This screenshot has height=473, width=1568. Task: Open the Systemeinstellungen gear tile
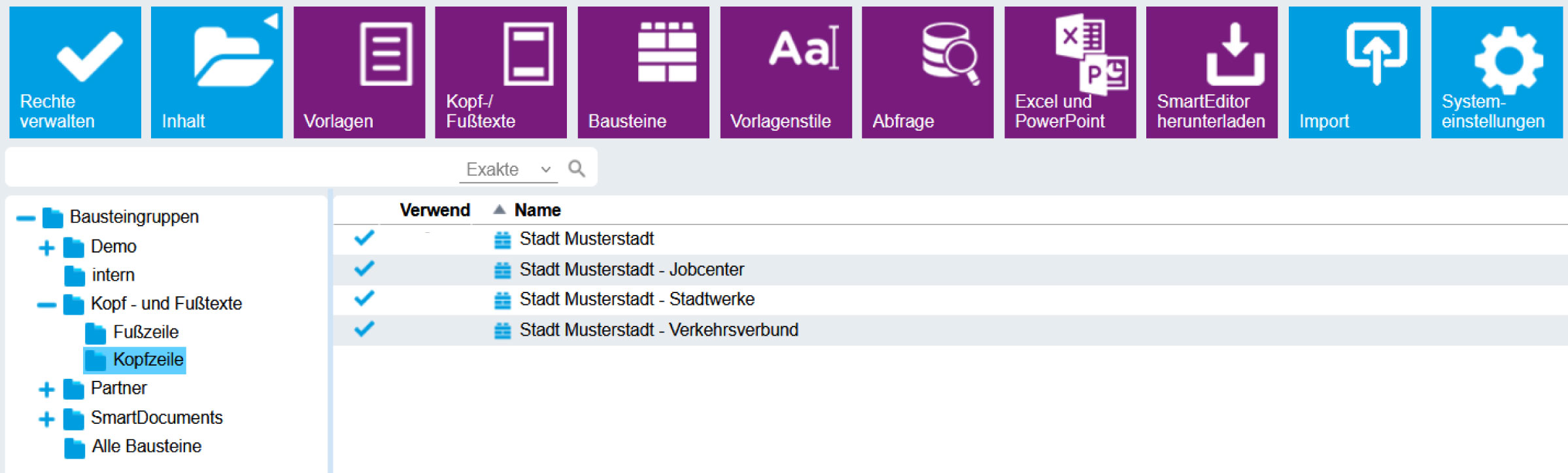[1497, 72]
